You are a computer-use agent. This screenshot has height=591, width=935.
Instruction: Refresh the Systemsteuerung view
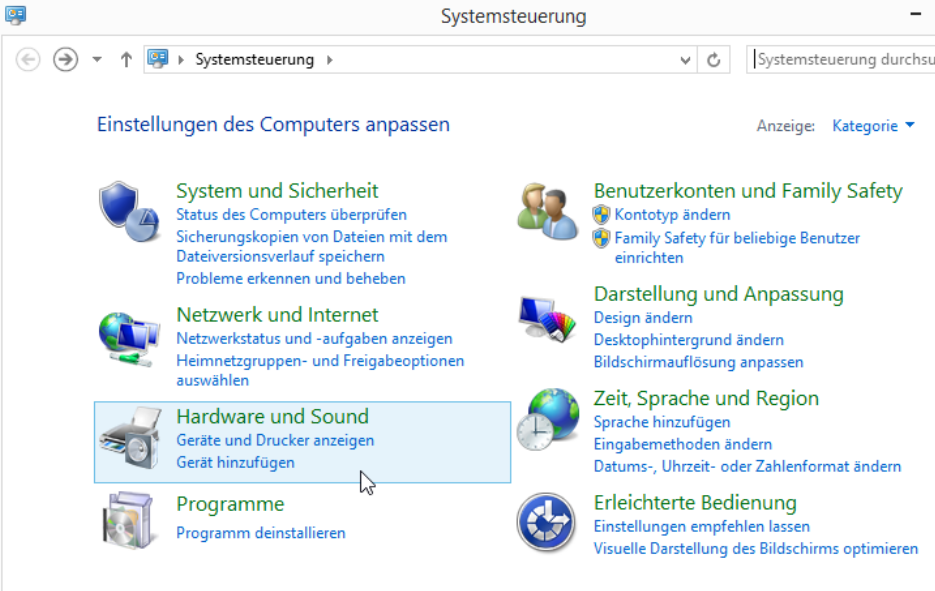[x=714, y=60]
